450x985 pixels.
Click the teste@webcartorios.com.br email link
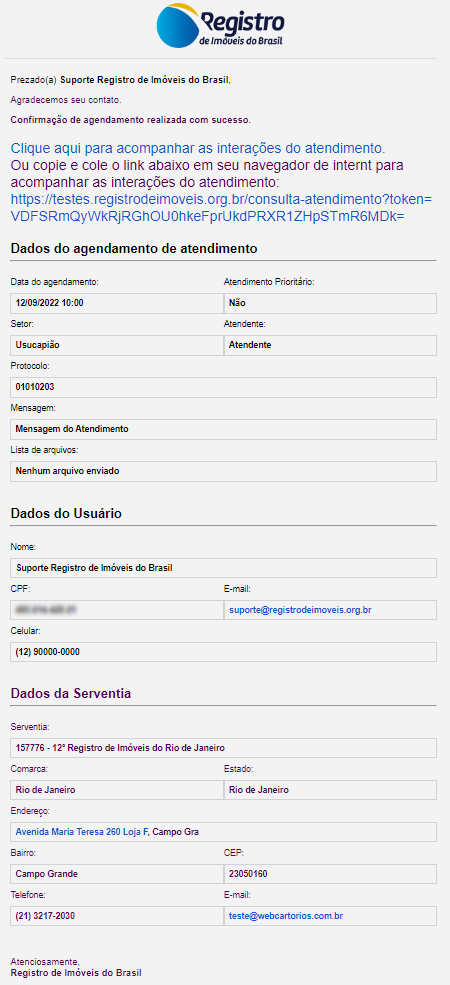click(286, 916)
